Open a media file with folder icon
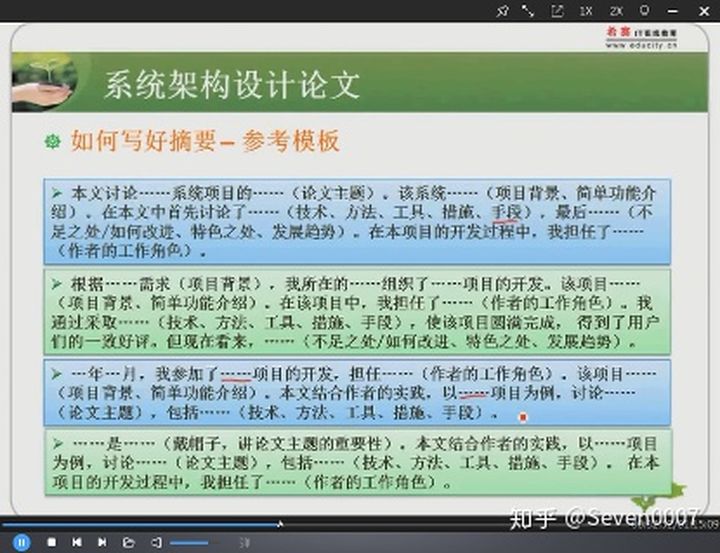Viewport: 720px width, 553px height. click(x=129, y=542)
